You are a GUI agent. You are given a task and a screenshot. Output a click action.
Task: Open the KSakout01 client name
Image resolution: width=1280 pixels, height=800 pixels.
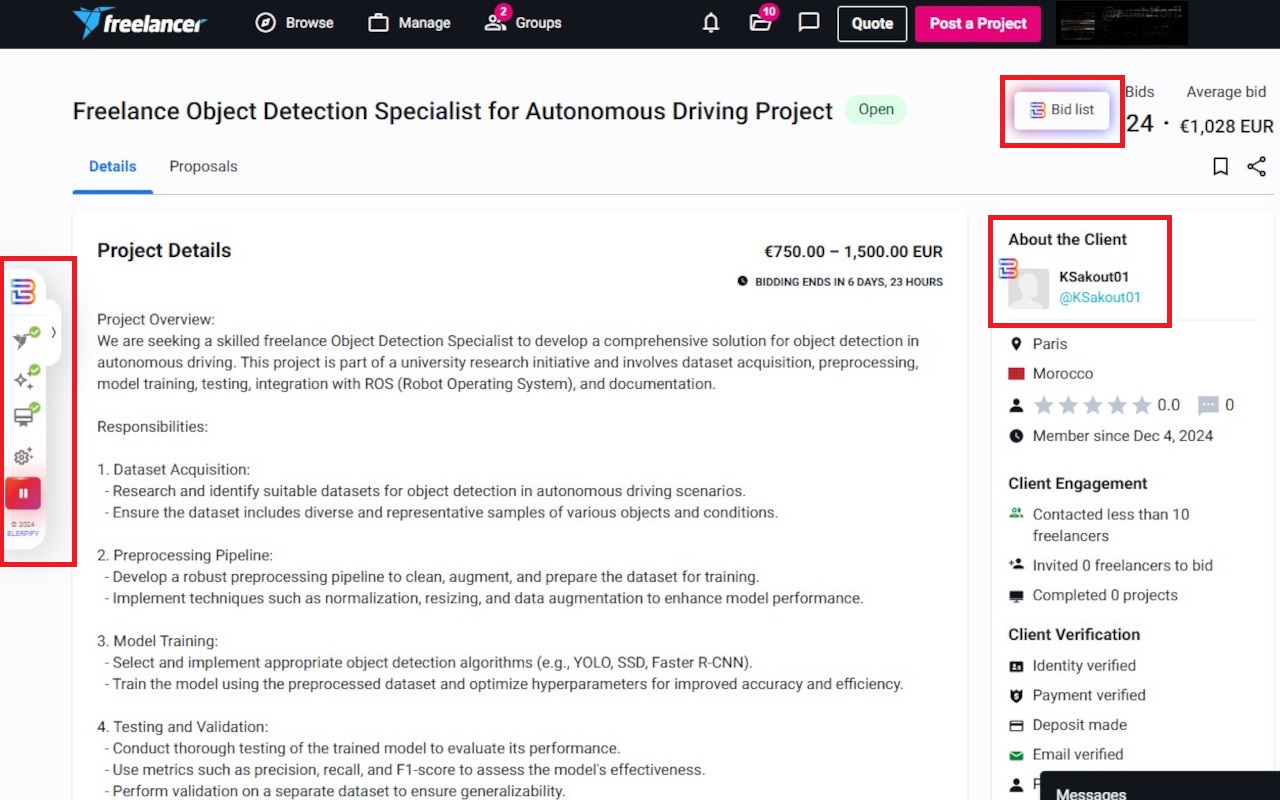point(1094,277)
